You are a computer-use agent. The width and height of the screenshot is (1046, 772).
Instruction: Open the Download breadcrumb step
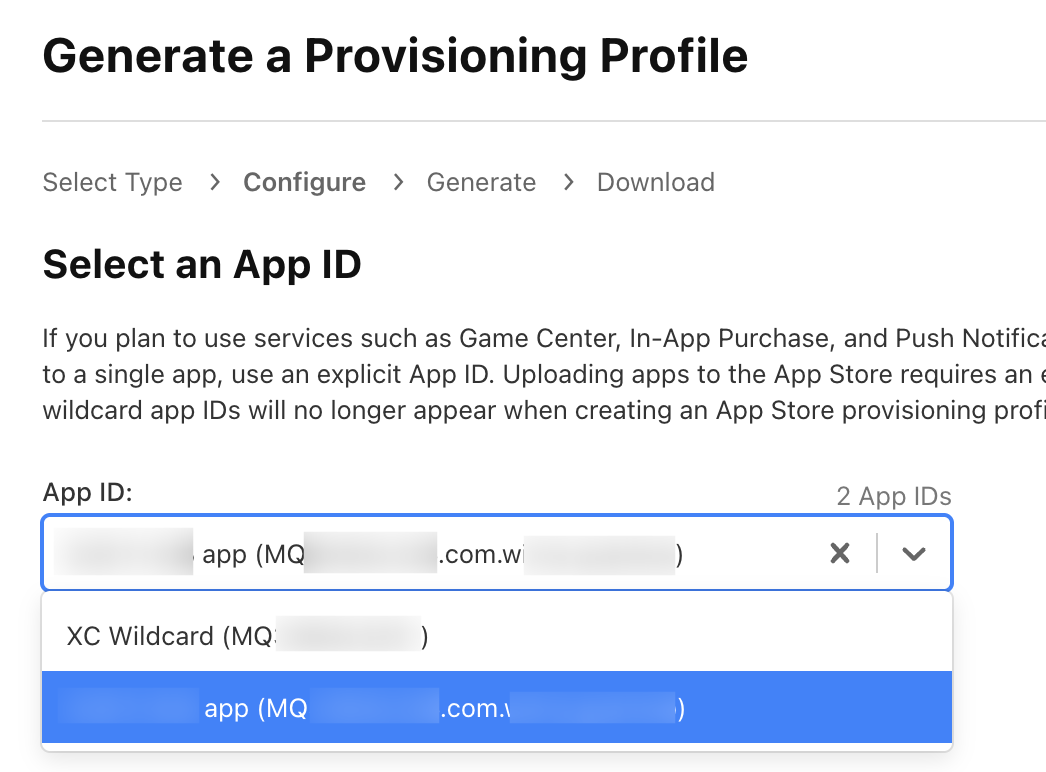coord(655,182)
